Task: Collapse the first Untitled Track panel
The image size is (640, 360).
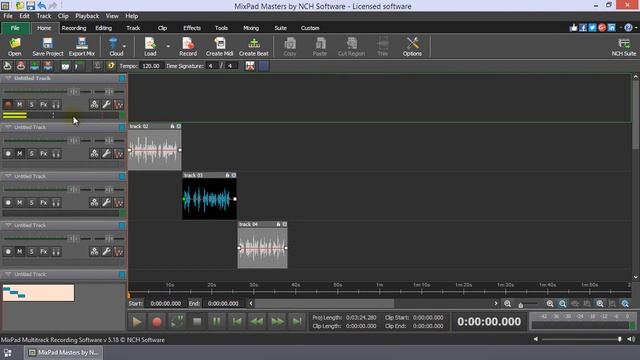Action: [x=8, y=78]
